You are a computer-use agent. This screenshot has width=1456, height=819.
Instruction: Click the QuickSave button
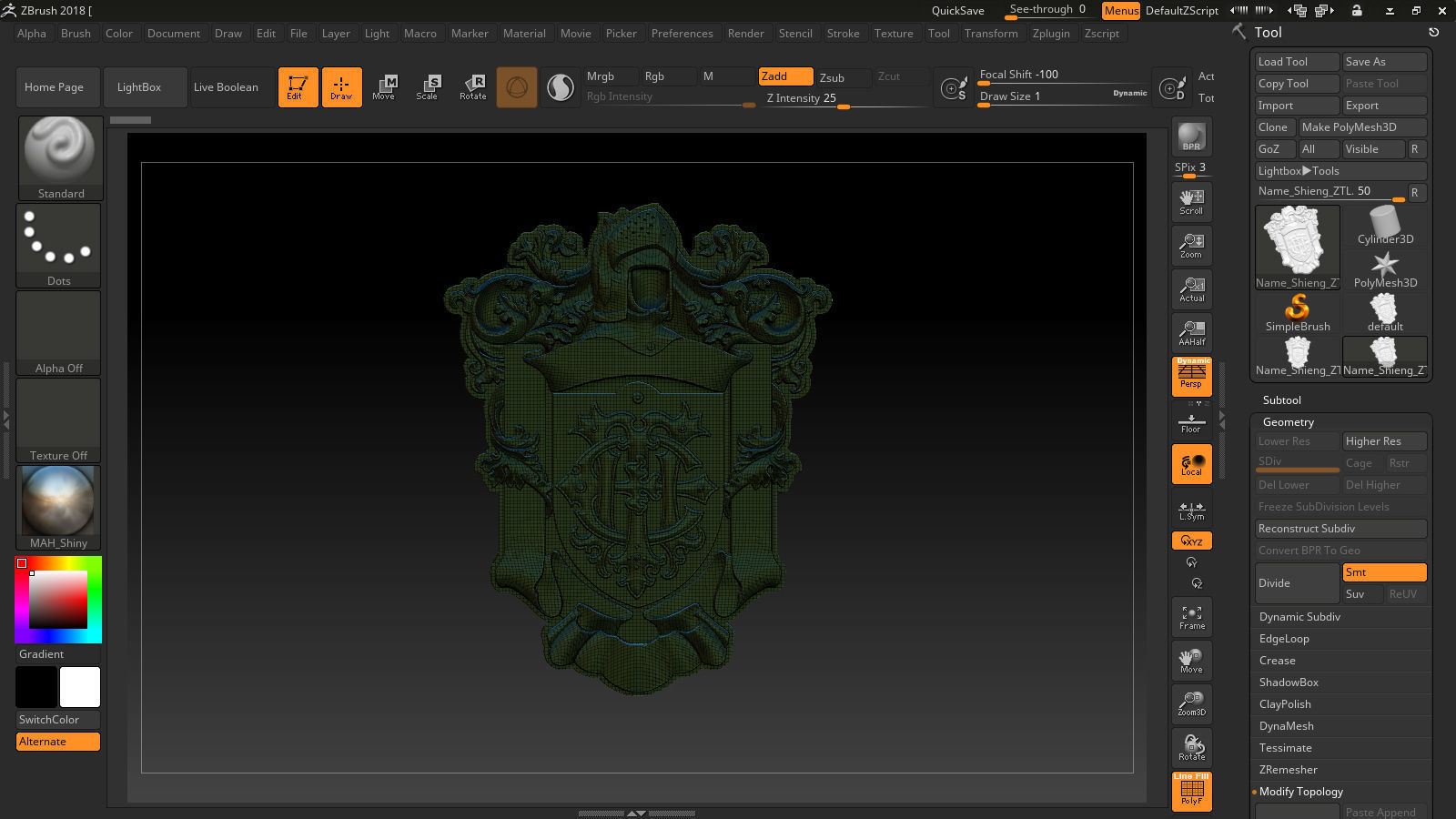(957, 11)
